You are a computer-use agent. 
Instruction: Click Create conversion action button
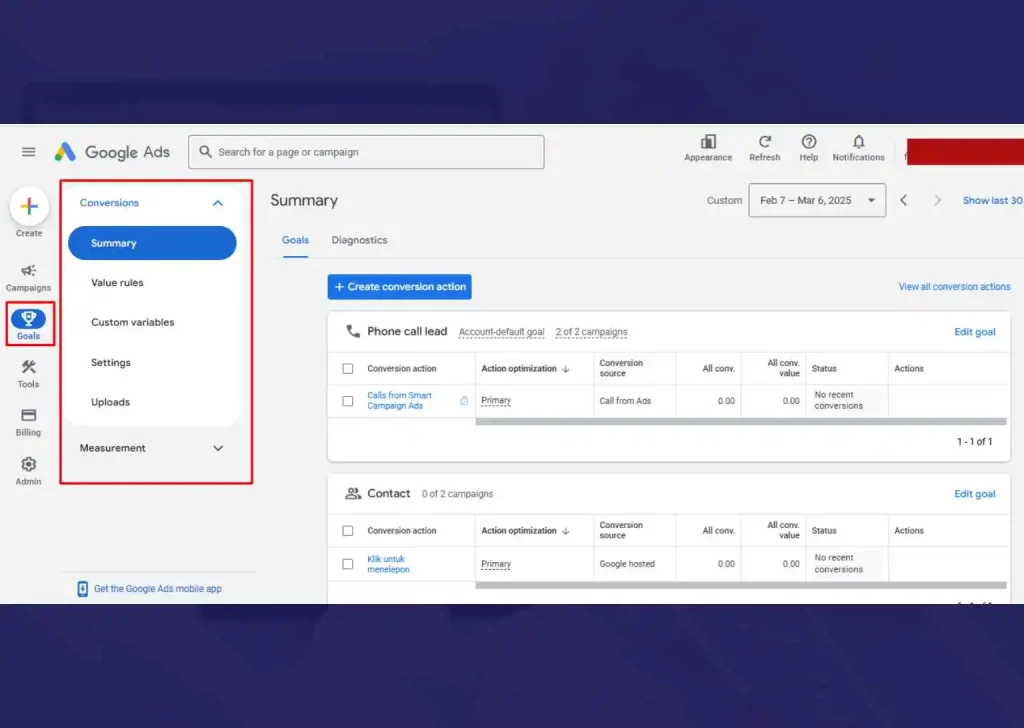[399, 287]
